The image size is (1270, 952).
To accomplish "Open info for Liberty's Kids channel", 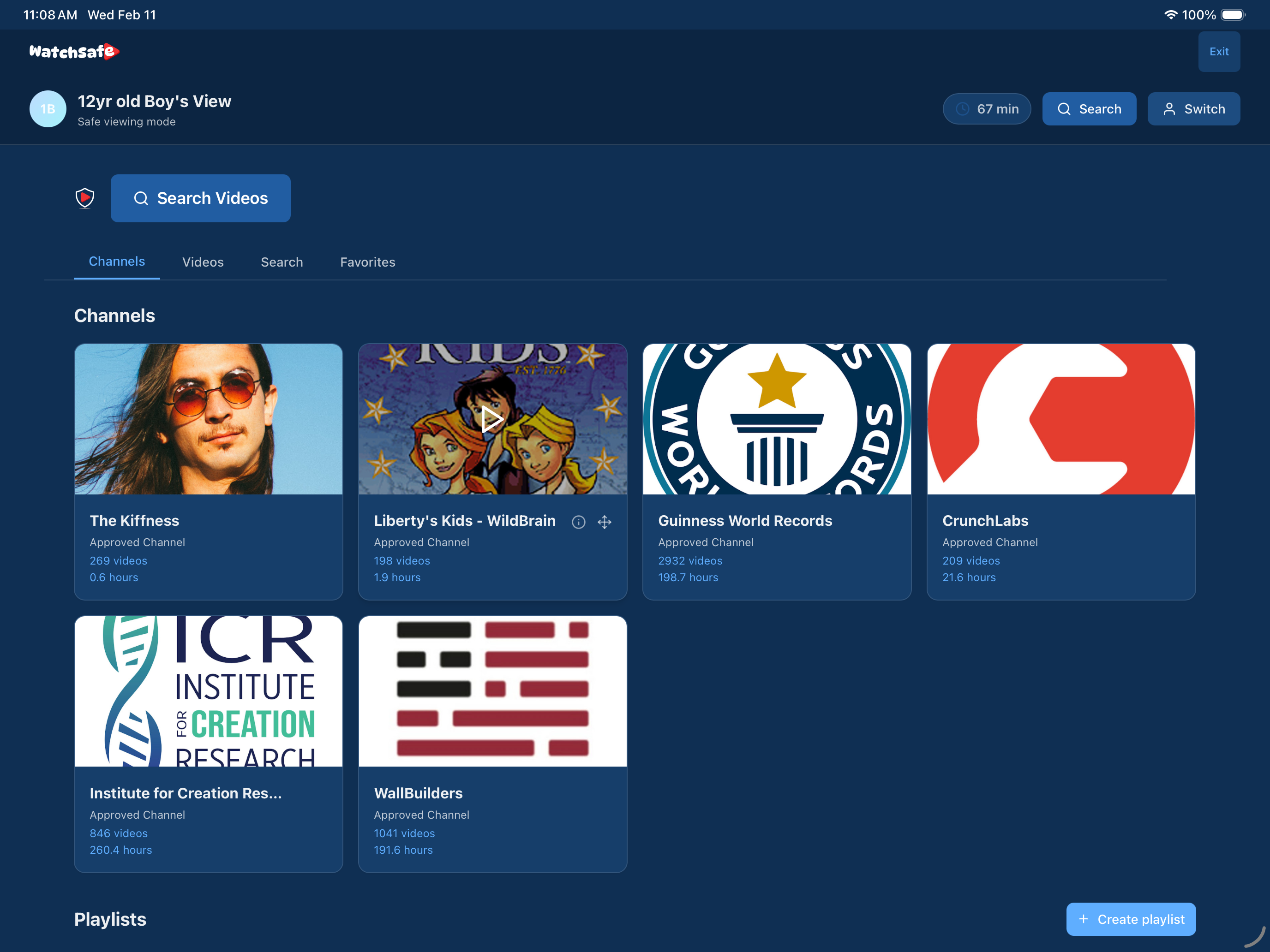I will click(578, 522).
